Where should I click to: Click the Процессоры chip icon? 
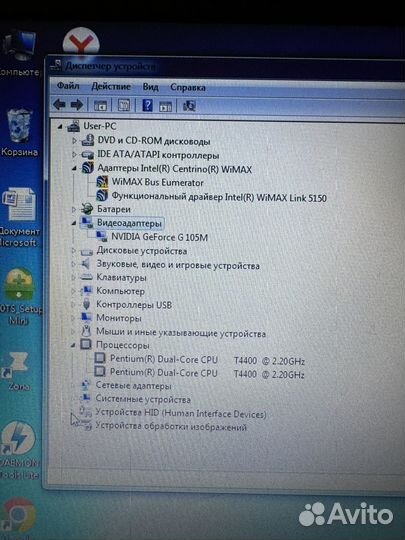tap(86, 344)
